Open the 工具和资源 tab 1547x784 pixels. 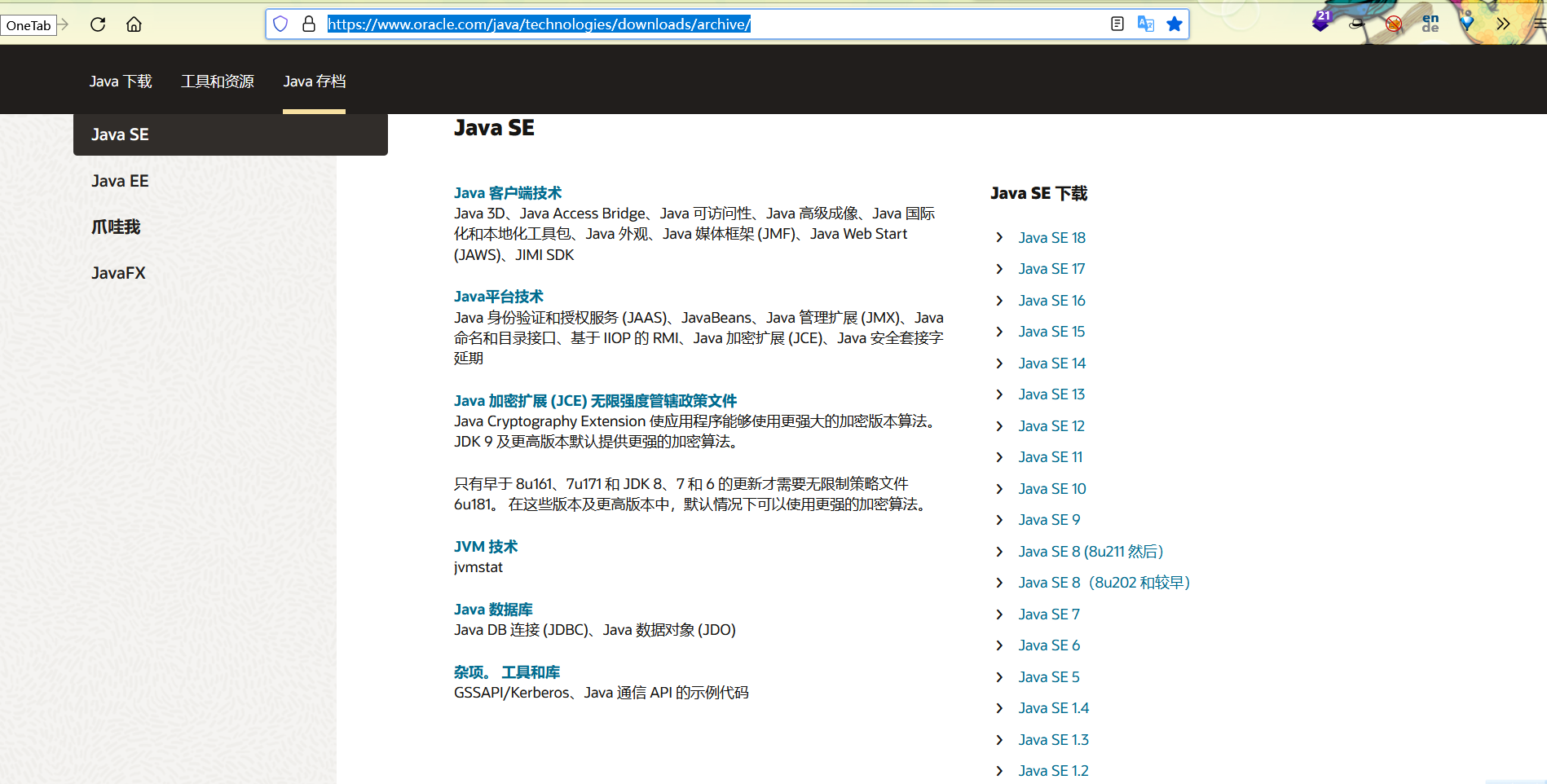(x=218, y=81)
